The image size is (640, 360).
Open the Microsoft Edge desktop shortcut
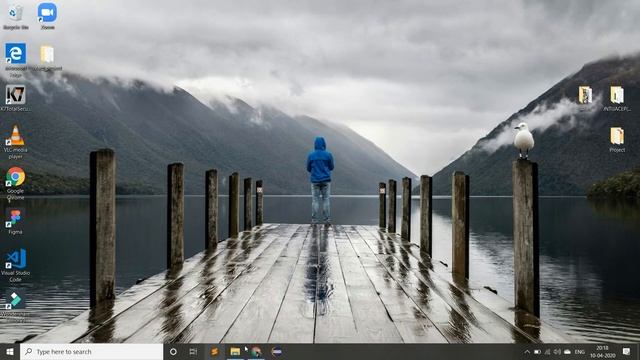16,60
